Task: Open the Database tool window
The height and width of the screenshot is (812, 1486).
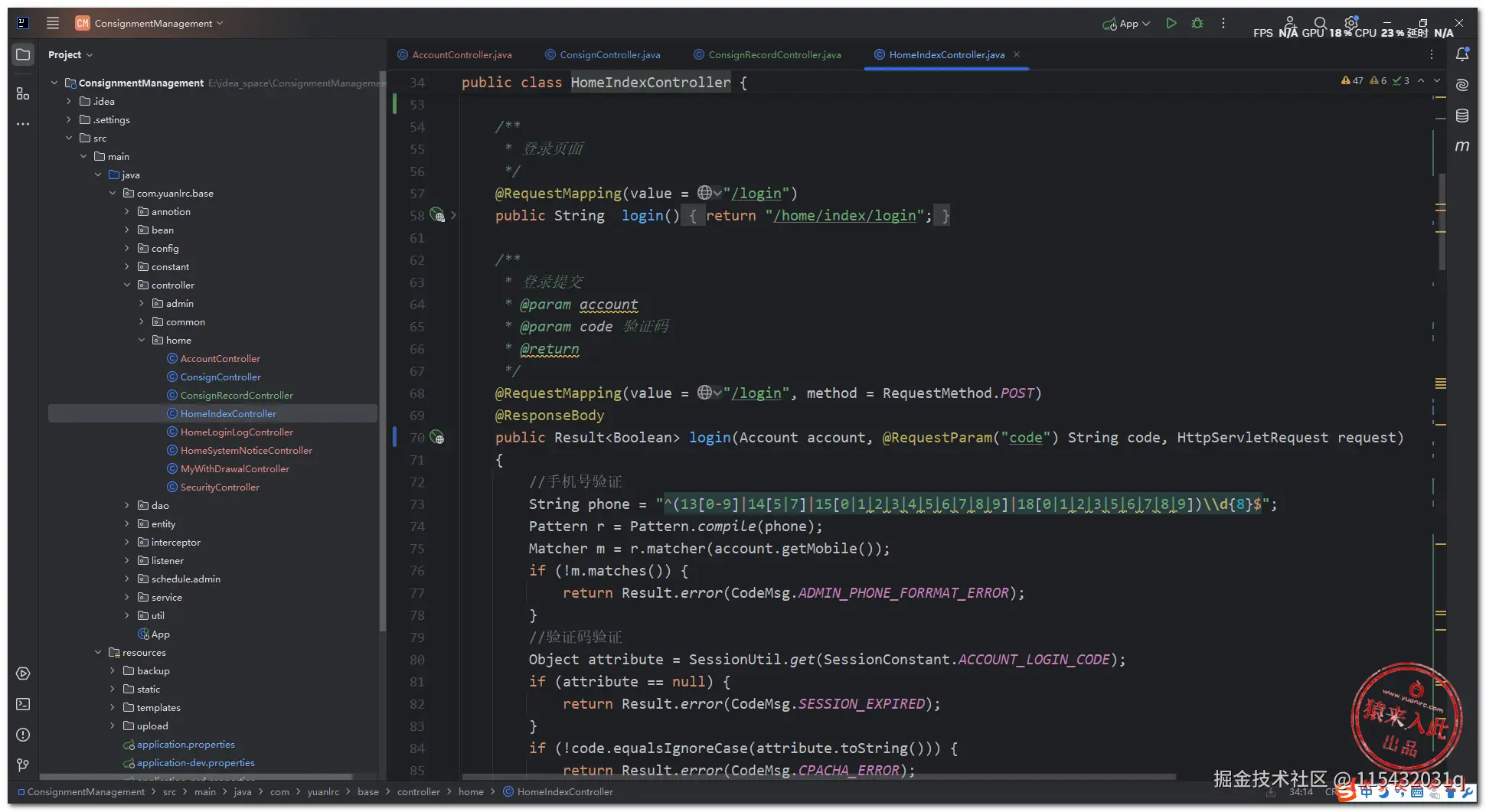Action: coord(1462,116)
